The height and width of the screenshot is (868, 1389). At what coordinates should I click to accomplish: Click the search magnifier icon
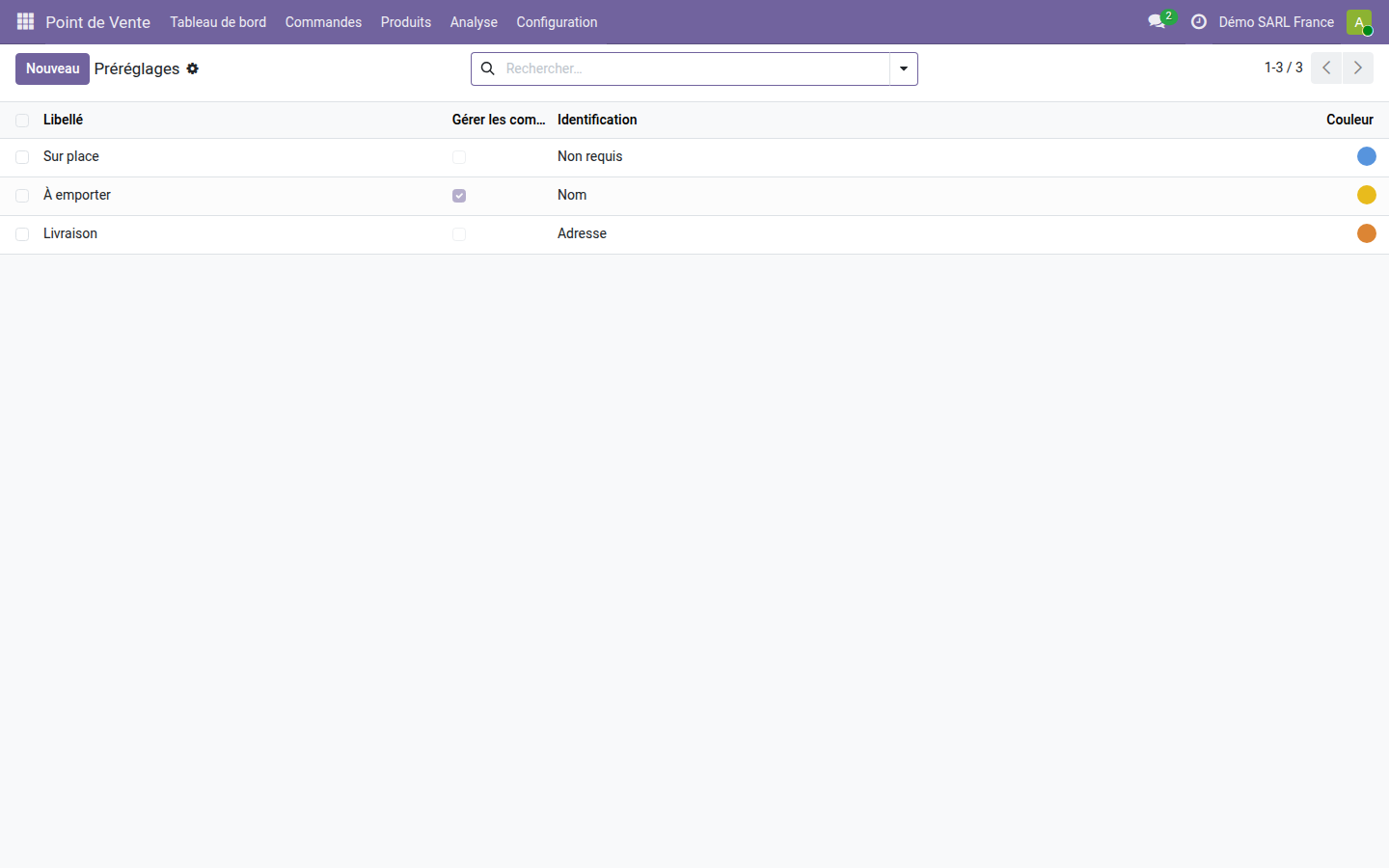pyautogui.click(x=488, y=68)
